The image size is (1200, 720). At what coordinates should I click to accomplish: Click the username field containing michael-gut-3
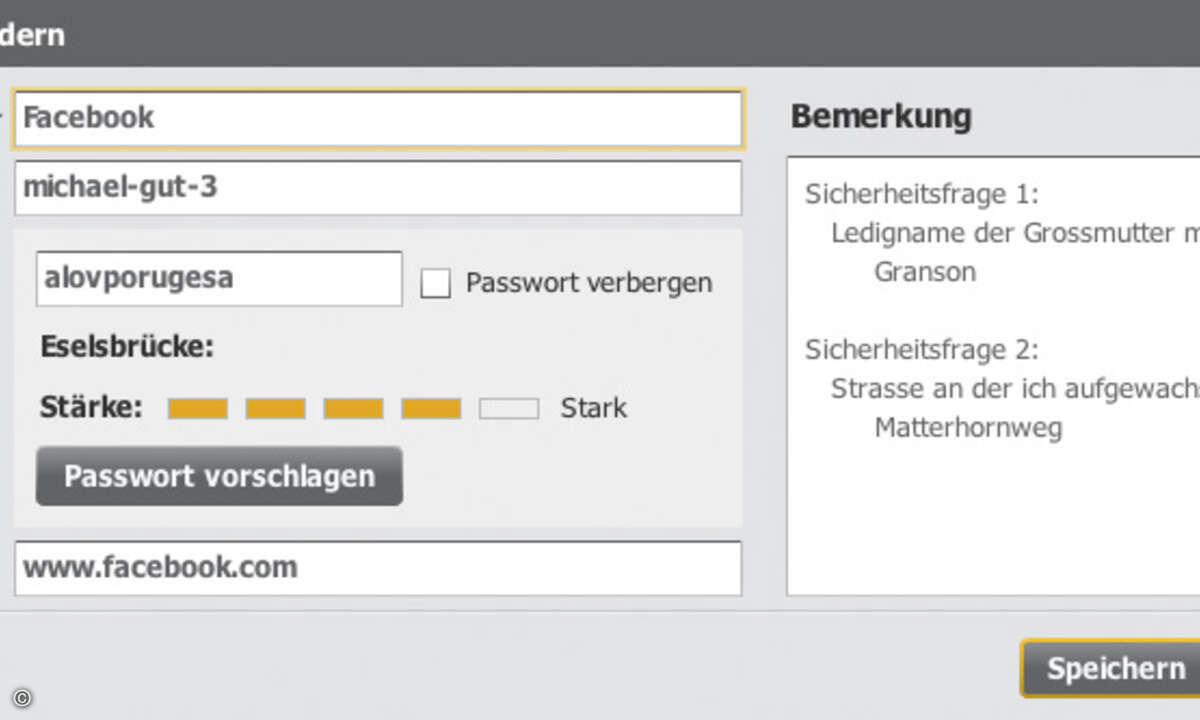378,187
